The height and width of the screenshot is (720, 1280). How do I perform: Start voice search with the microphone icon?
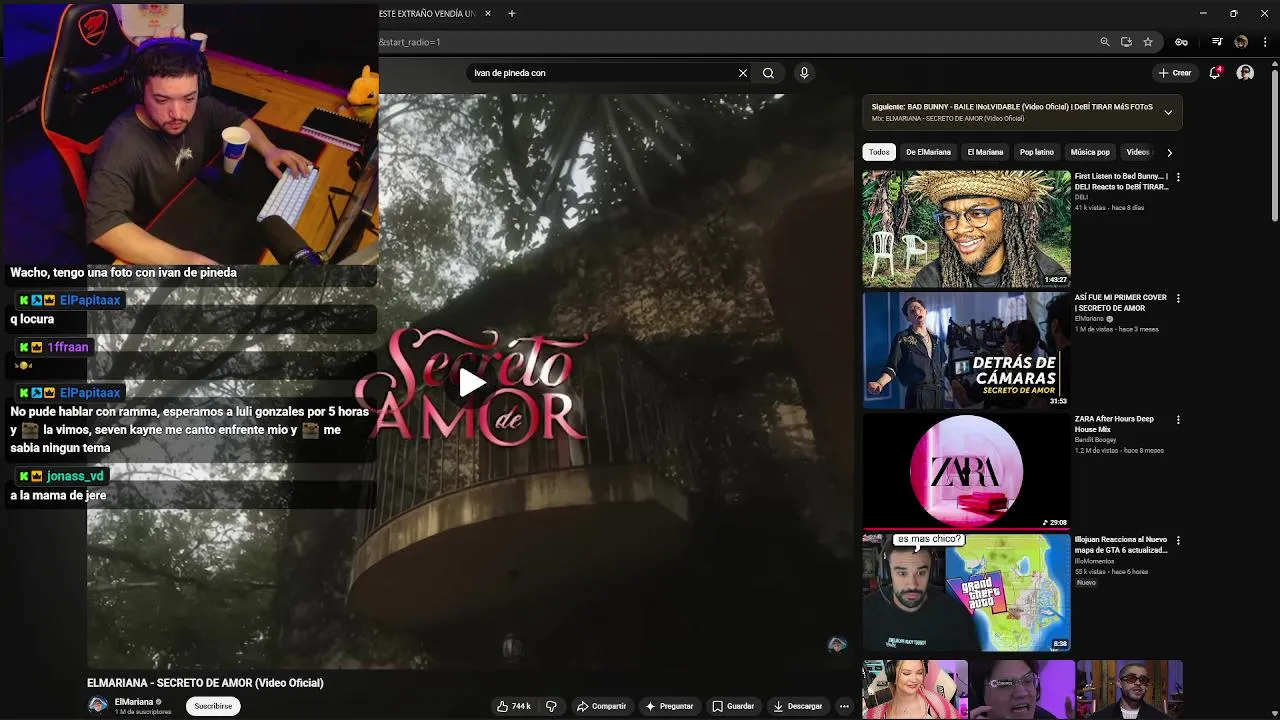point(804,73)
